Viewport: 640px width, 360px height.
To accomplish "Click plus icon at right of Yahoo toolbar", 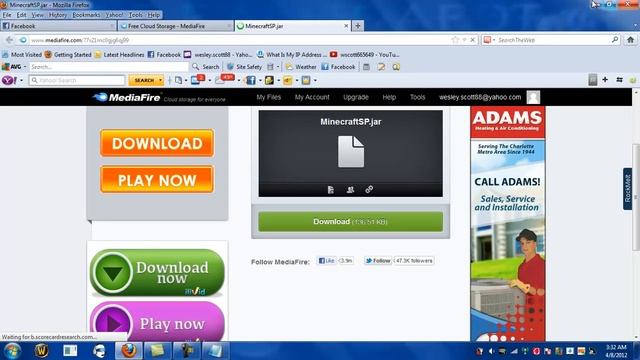I will pos(605,80).
